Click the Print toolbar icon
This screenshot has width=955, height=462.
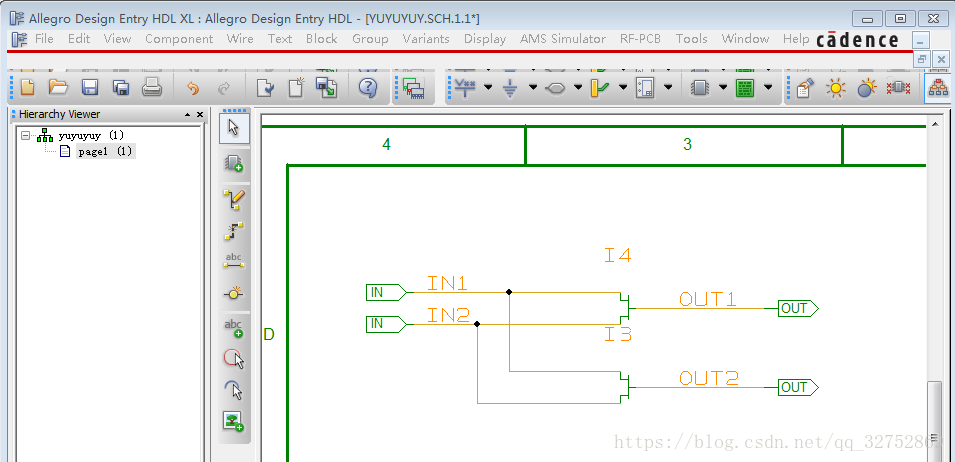click(152, 88)
